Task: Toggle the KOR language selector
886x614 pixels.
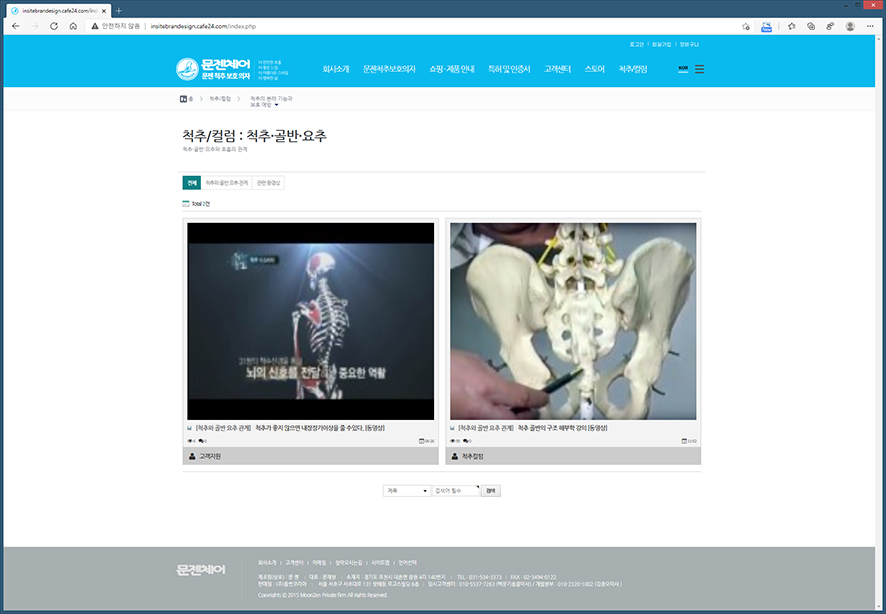Action: [683, 69]
